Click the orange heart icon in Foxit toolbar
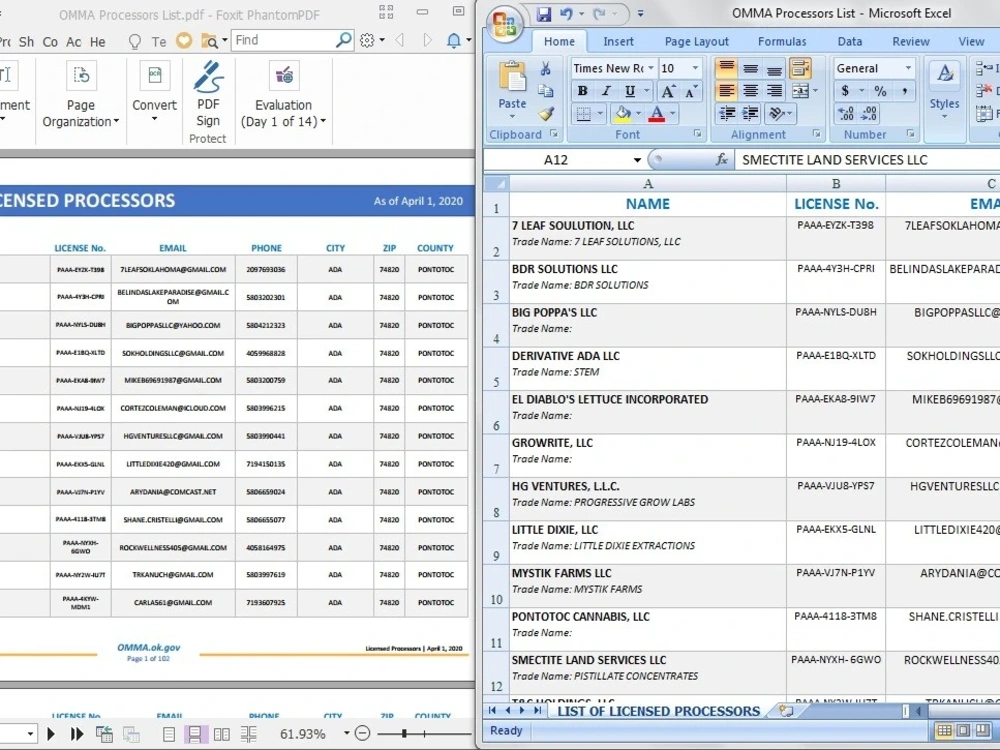The width and height of the screenshot is (1000, 750). point(184,41)
